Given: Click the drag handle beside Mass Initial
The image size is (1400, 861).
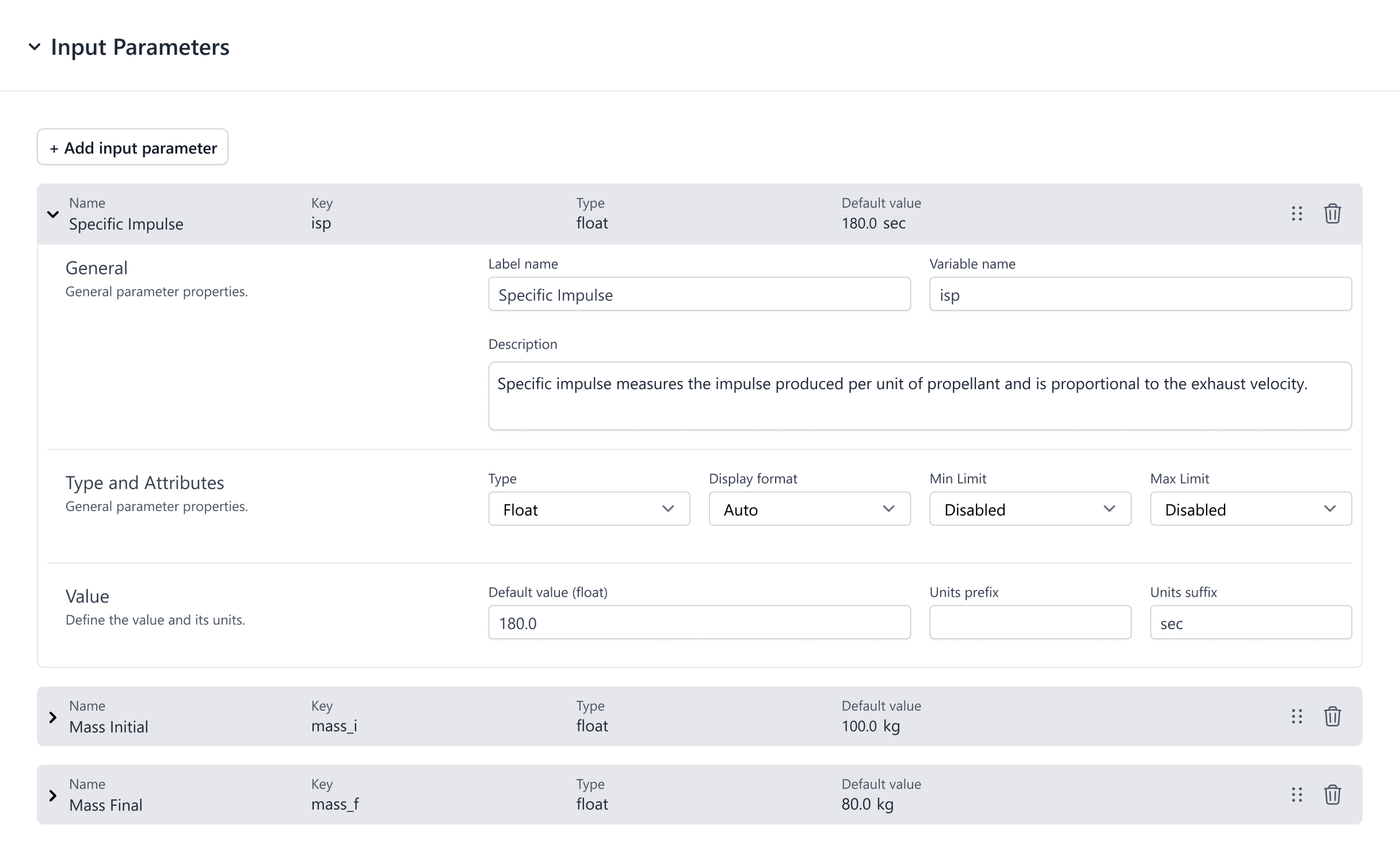Looking at the screenshot, I should click(x=1296, y=717).
